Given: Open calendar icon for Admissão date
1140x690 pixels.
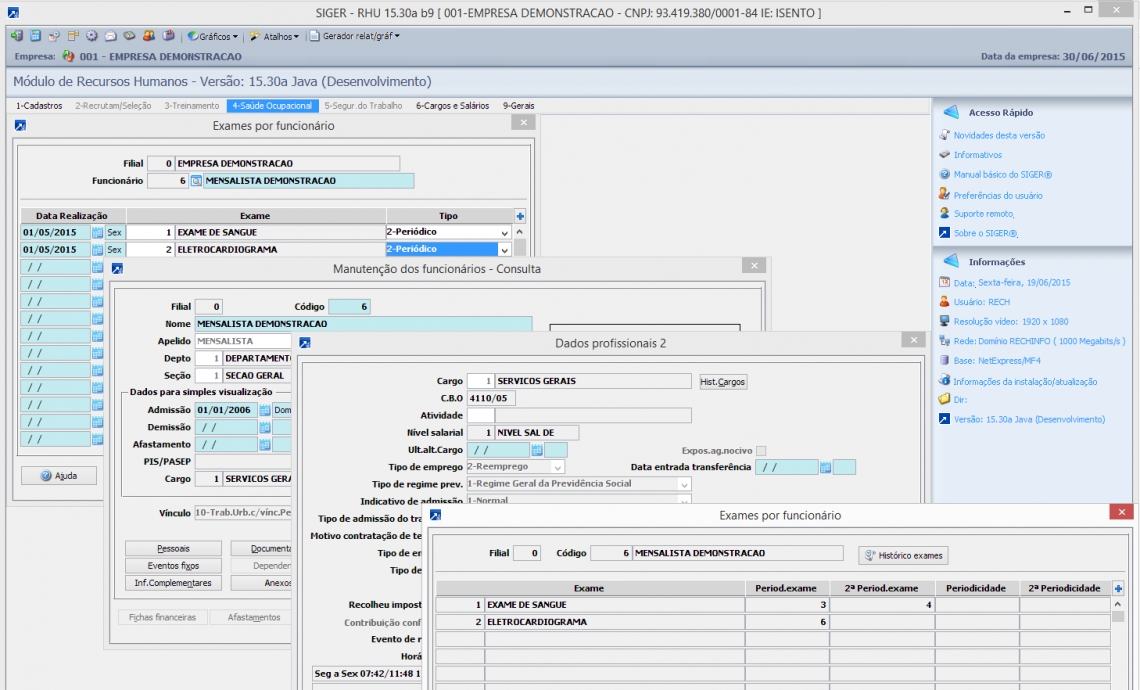Looking at the screenshot, I should (x=265, y=410).
